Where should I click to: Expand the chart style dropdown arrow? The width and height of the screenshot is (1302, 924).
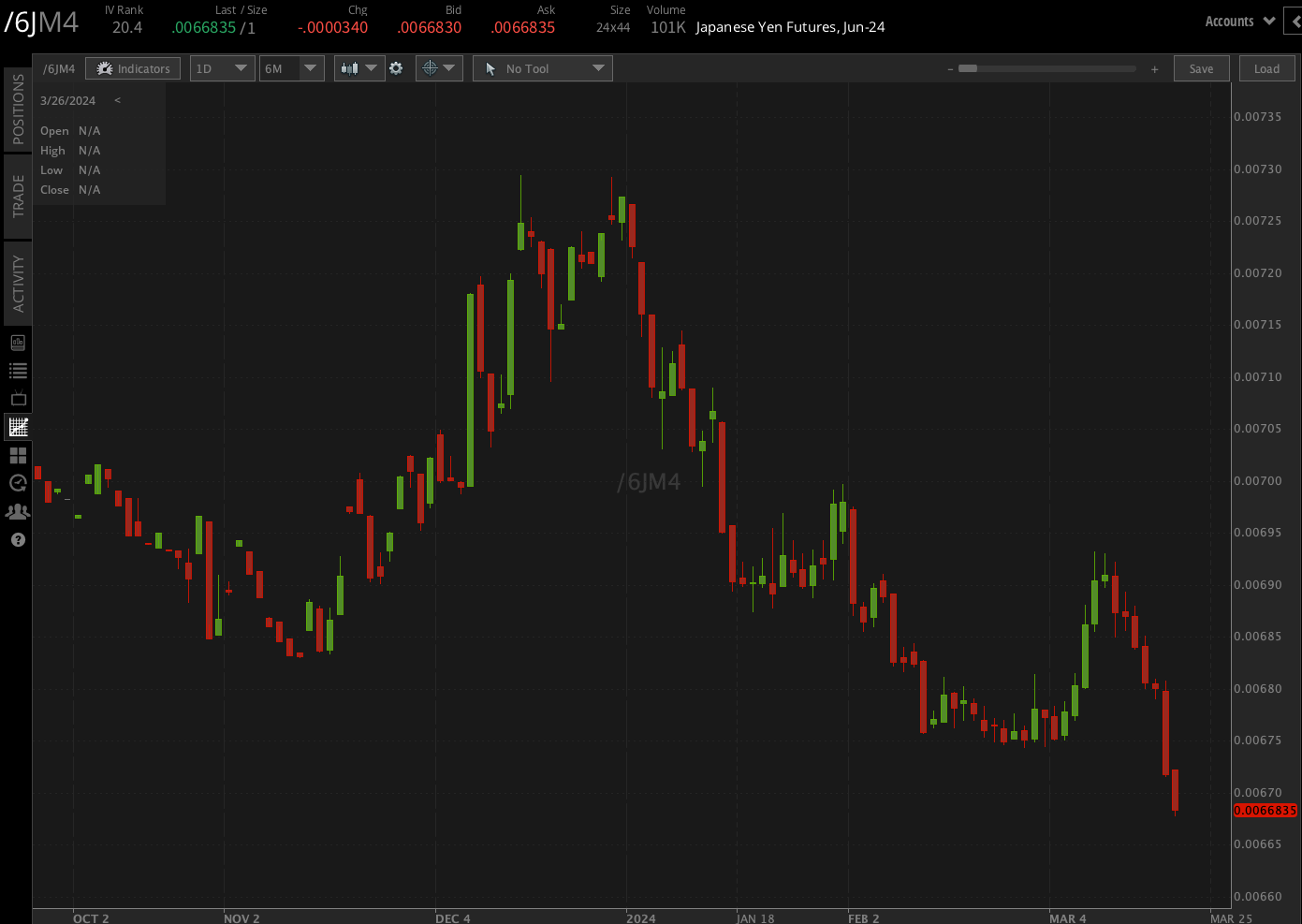(372, 68)
